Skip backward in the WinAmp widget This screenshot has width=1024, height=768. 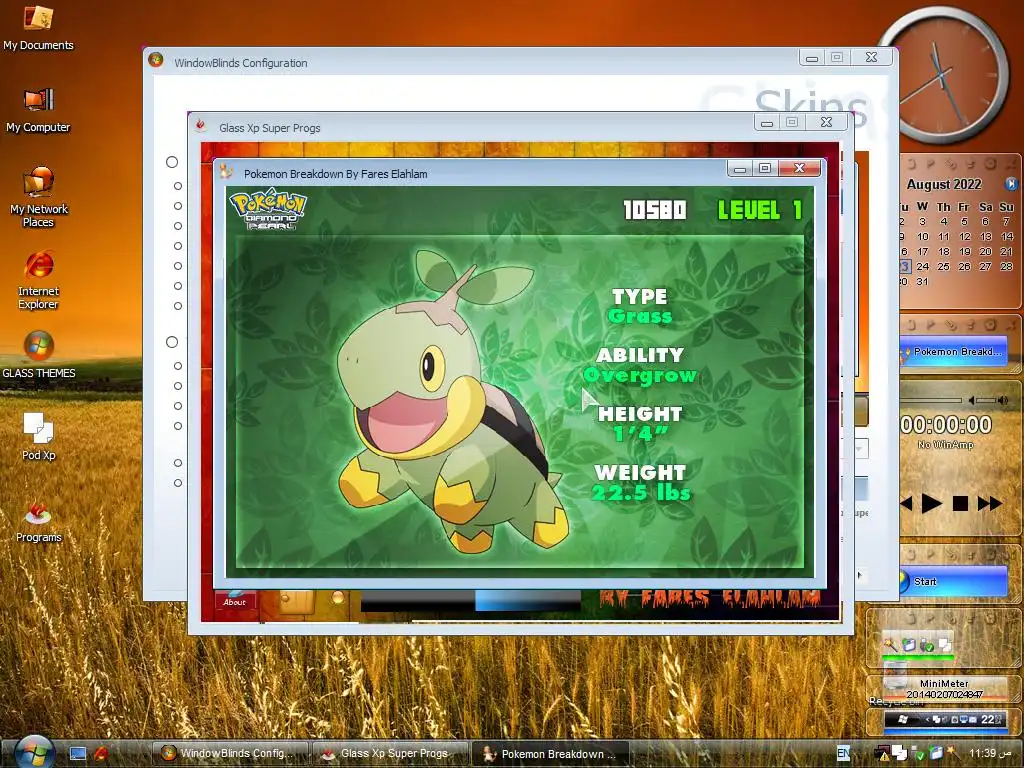[906, 503]
